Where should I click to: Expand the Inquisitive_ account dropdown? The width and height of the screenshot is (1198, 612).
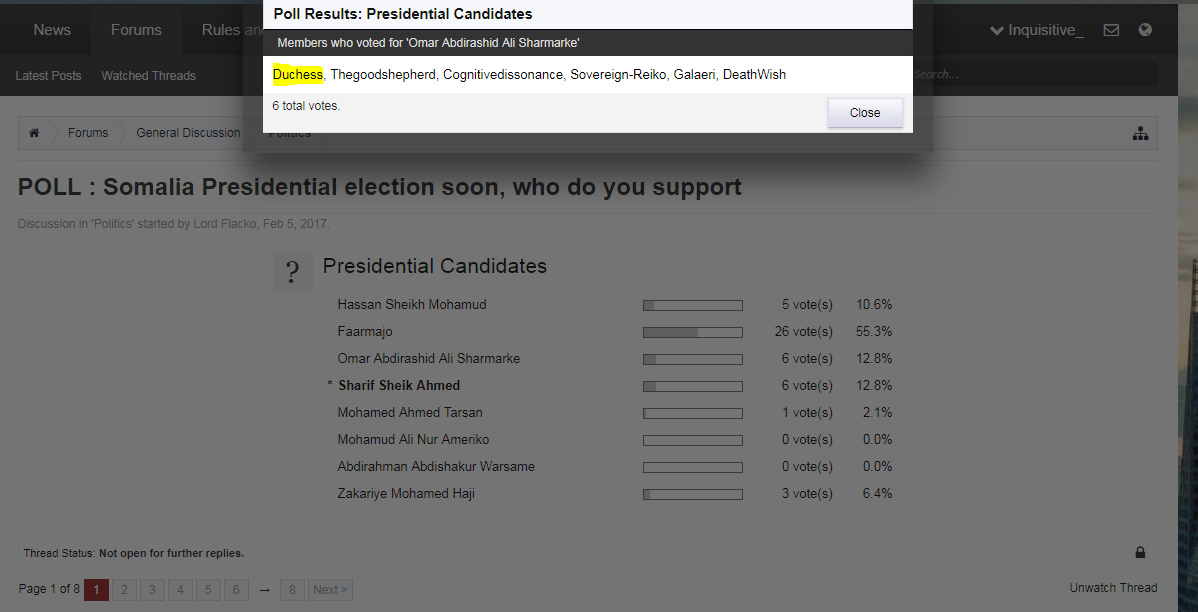pos(1037,30)
